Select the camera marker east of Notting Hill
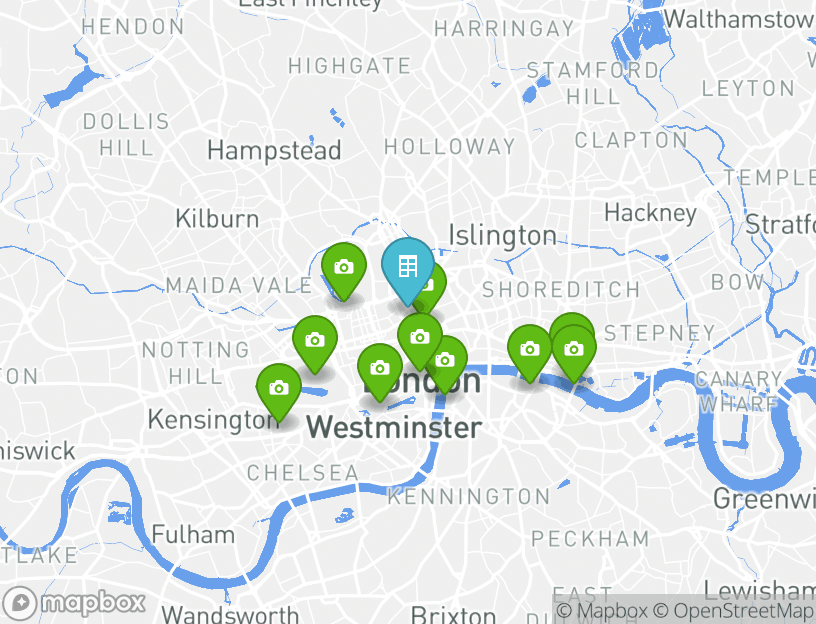Viewport: 816px width, 624px height. click(315, 340)
